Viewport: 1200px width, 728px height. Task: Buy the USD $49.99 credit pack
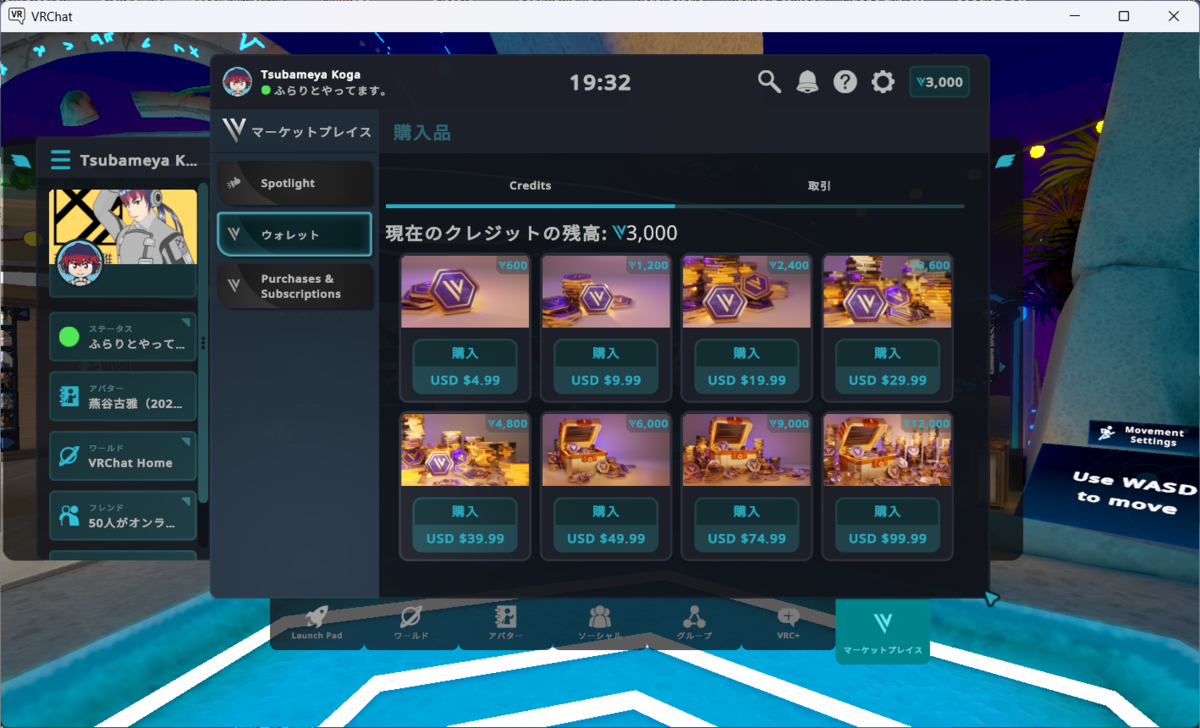(x=606, y=525)
